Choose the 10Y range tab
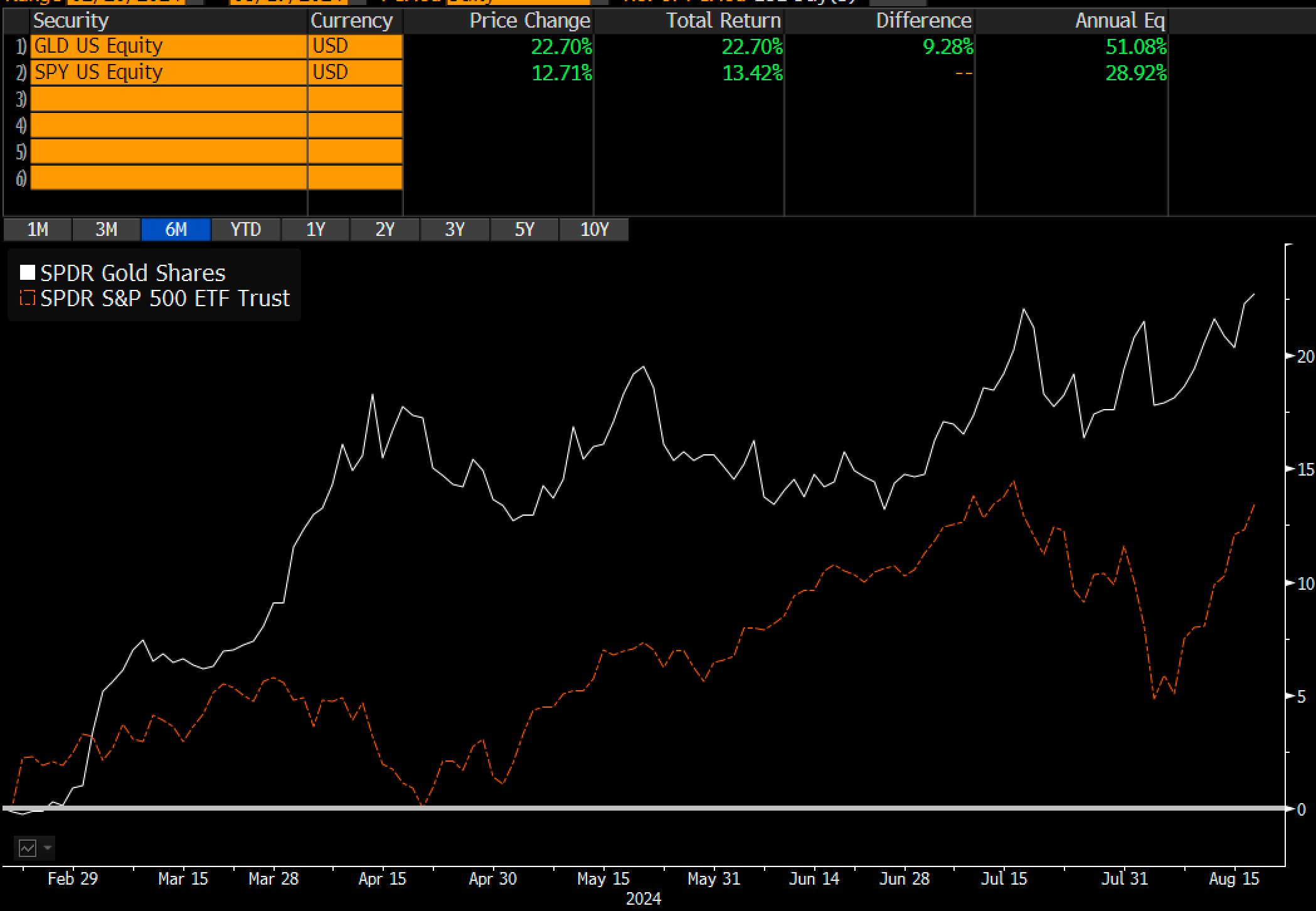This screenshot has height=911, width=1316. pos(594,230)
